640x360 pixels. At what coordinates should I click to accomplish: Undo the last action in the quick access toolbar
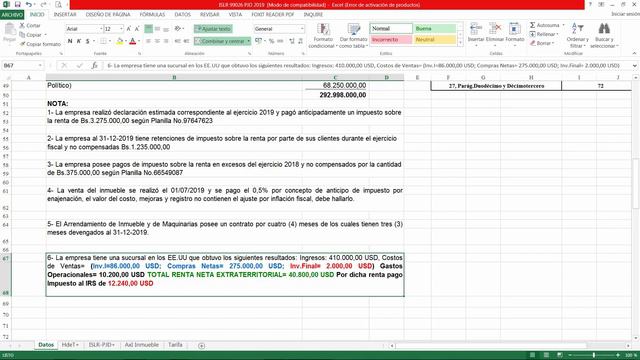pyautogui.click(x=29, y=4)
